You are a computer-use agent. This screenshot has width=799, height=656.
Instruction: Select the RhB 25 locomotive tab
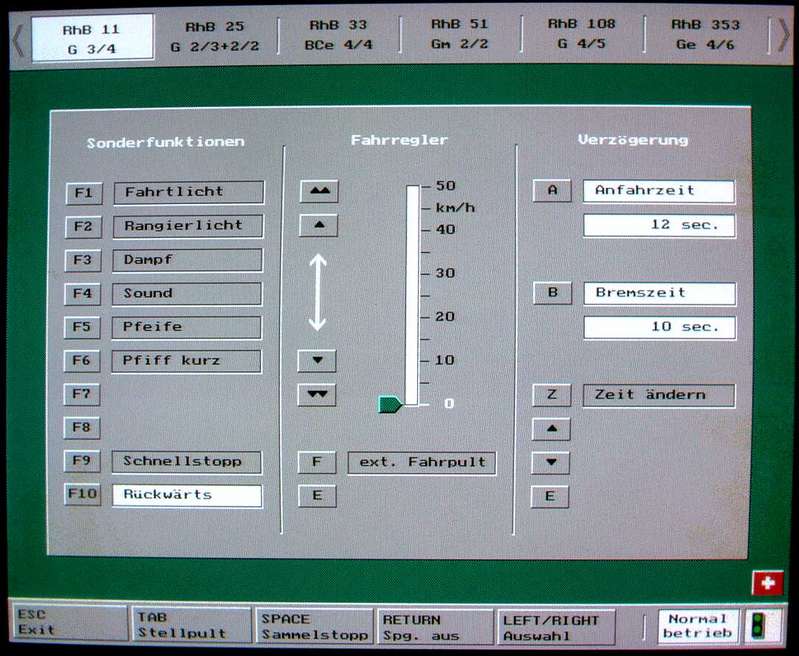tap(215, 35)
